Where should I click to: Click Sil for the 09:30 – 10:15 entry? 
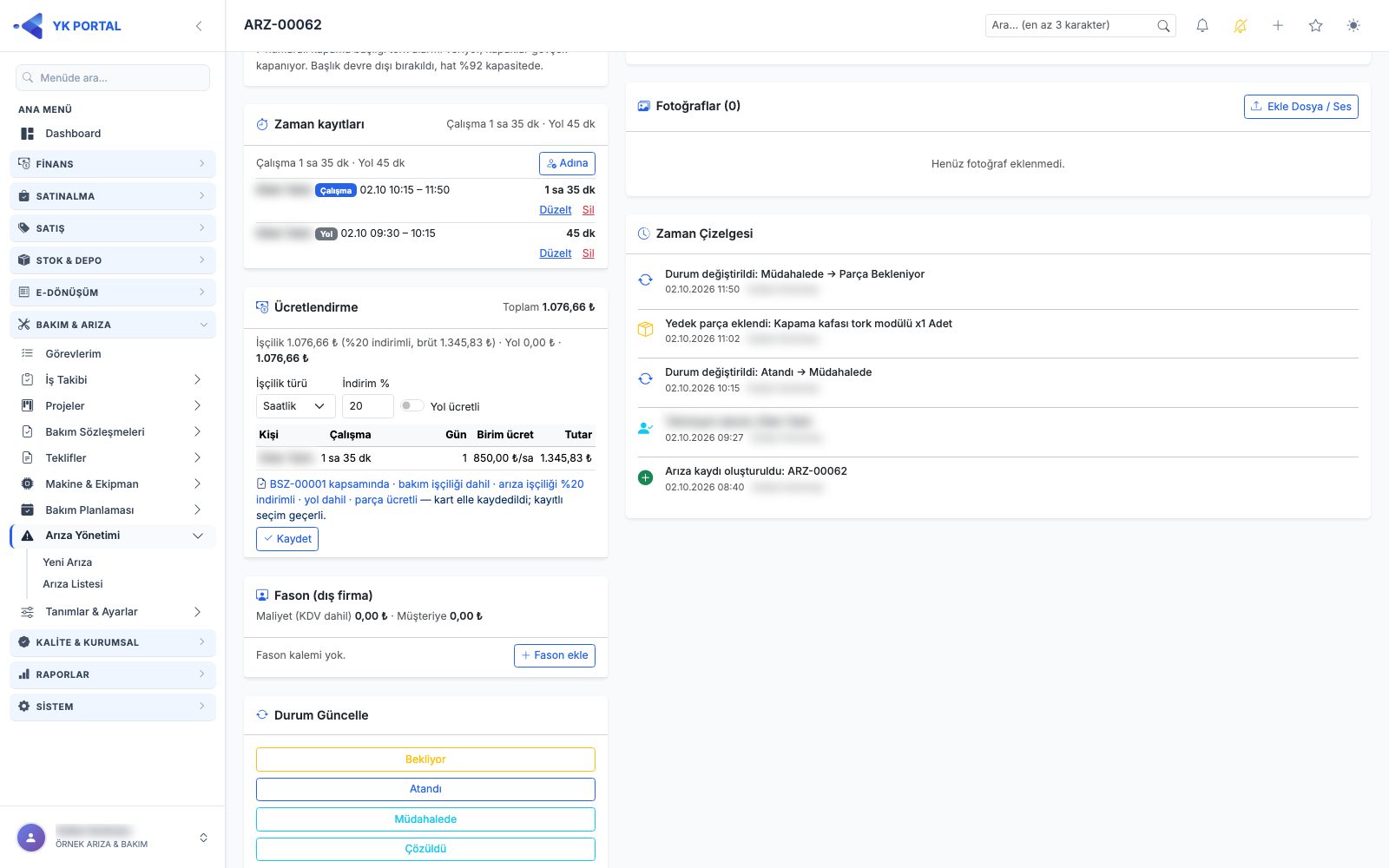[589, 253]
